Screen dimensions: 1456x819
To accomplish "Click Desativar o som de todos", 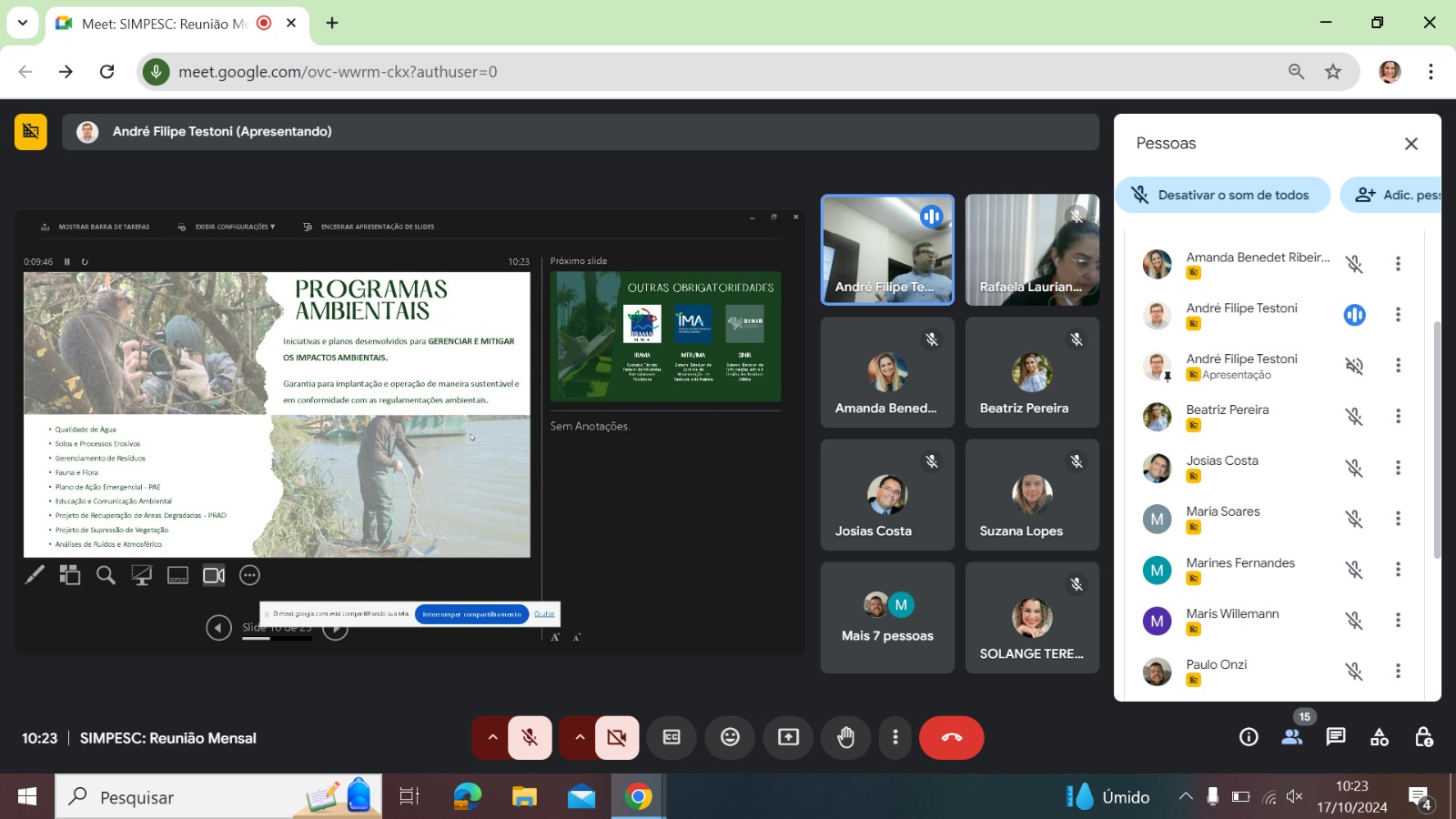I will (x=1222, y=195).
